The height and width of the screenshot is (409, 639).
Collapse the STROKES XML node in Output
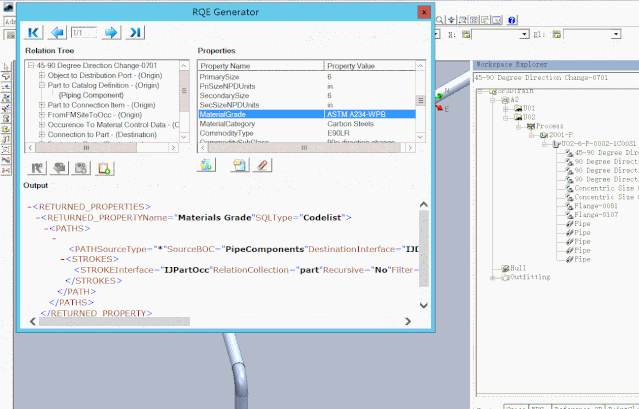[63, 259]
